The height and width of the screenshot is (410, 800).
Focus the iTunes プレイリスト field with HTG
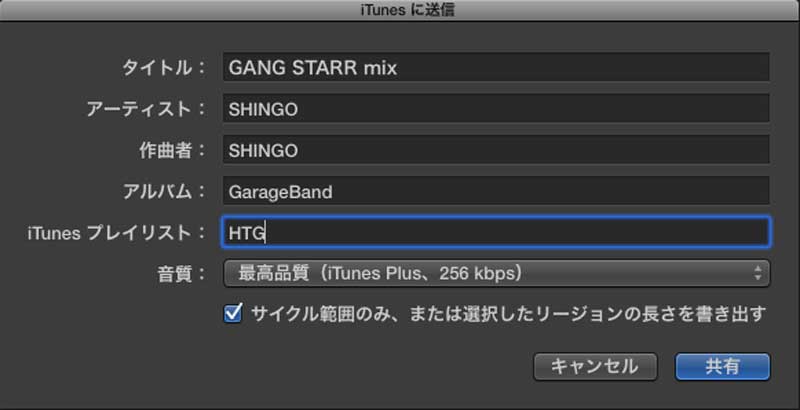click(x=496, y=233)
